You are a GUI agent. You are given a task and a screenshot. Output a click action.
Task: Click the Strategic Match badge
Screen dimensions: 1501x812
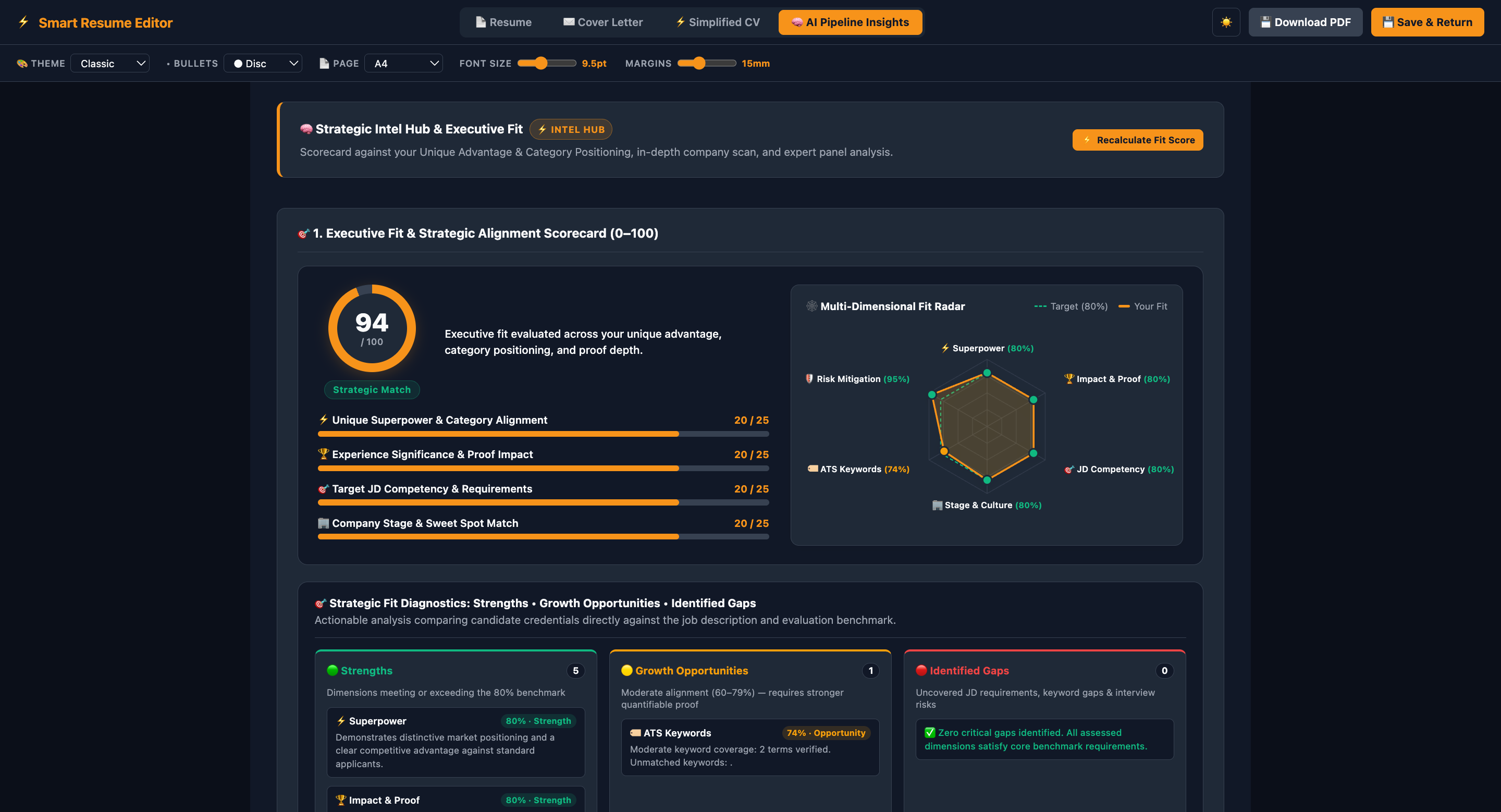point(372,390)
